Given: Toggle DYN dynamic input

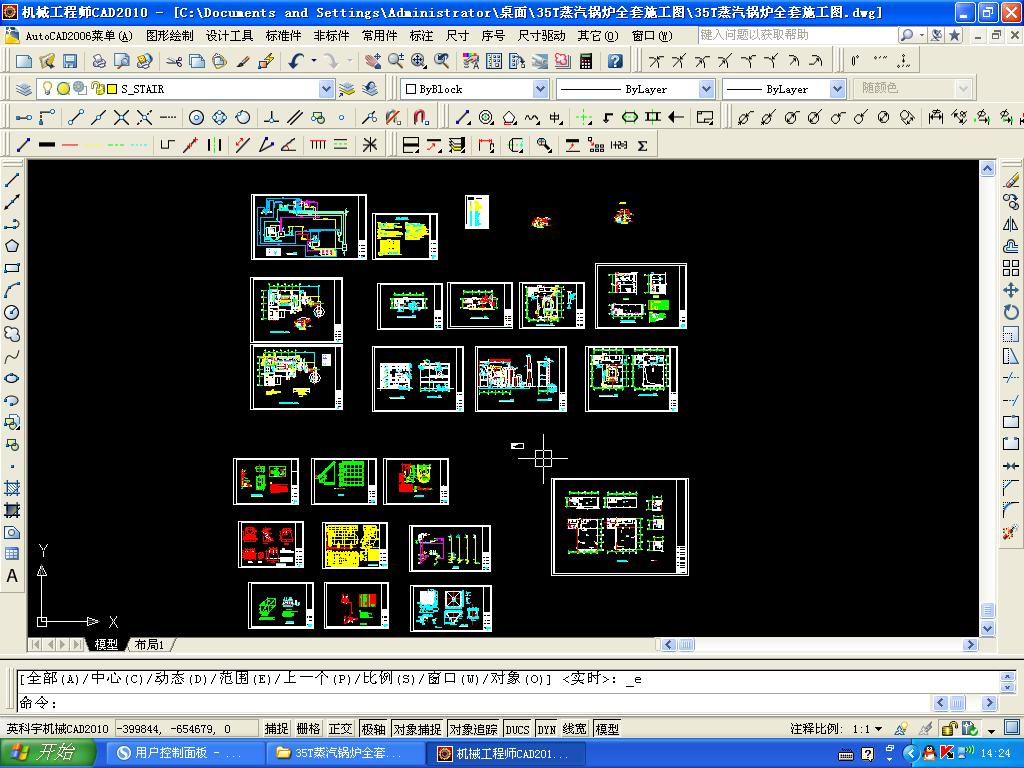Looking at the screenshot, I should (x=547, y=729).
